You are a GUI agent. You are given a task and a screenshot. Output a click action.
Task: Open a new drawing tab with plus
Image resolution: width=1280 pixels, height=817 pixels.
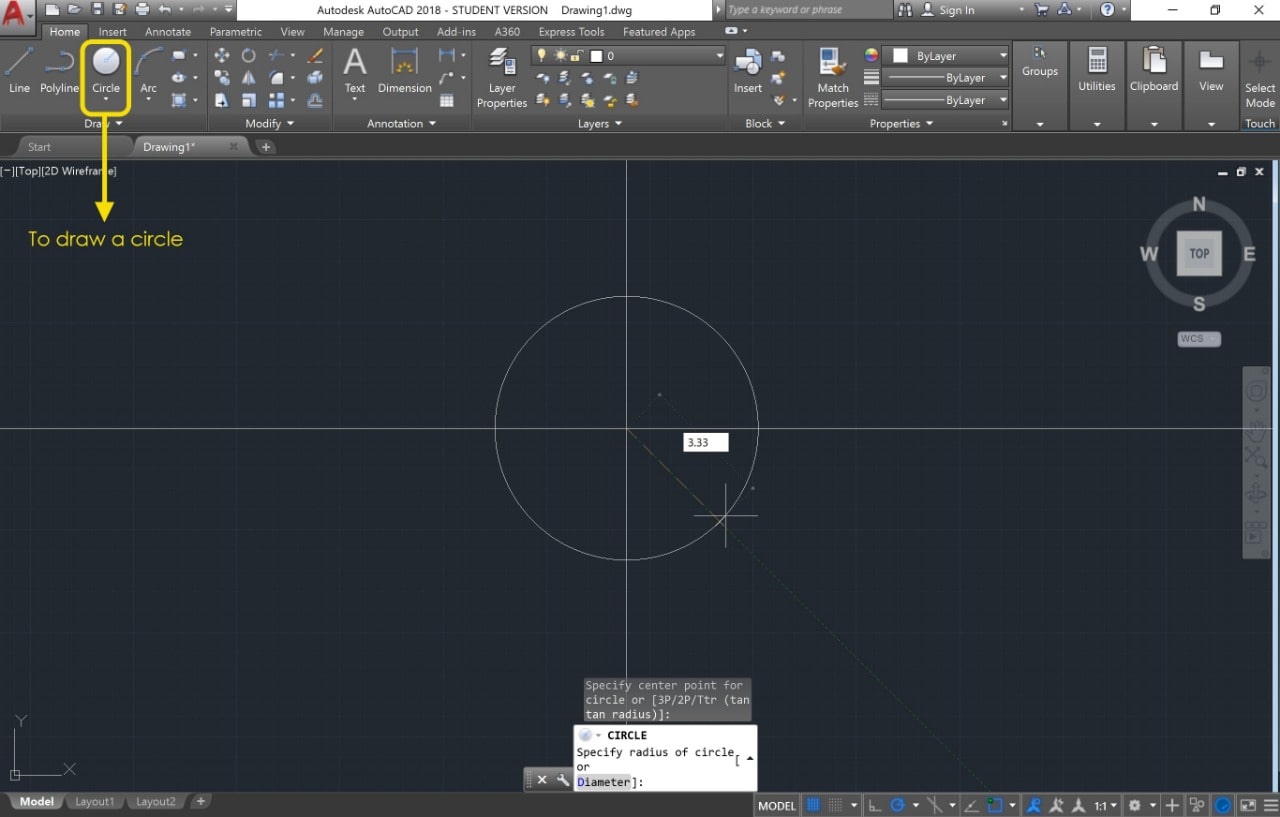click(265, 147)
